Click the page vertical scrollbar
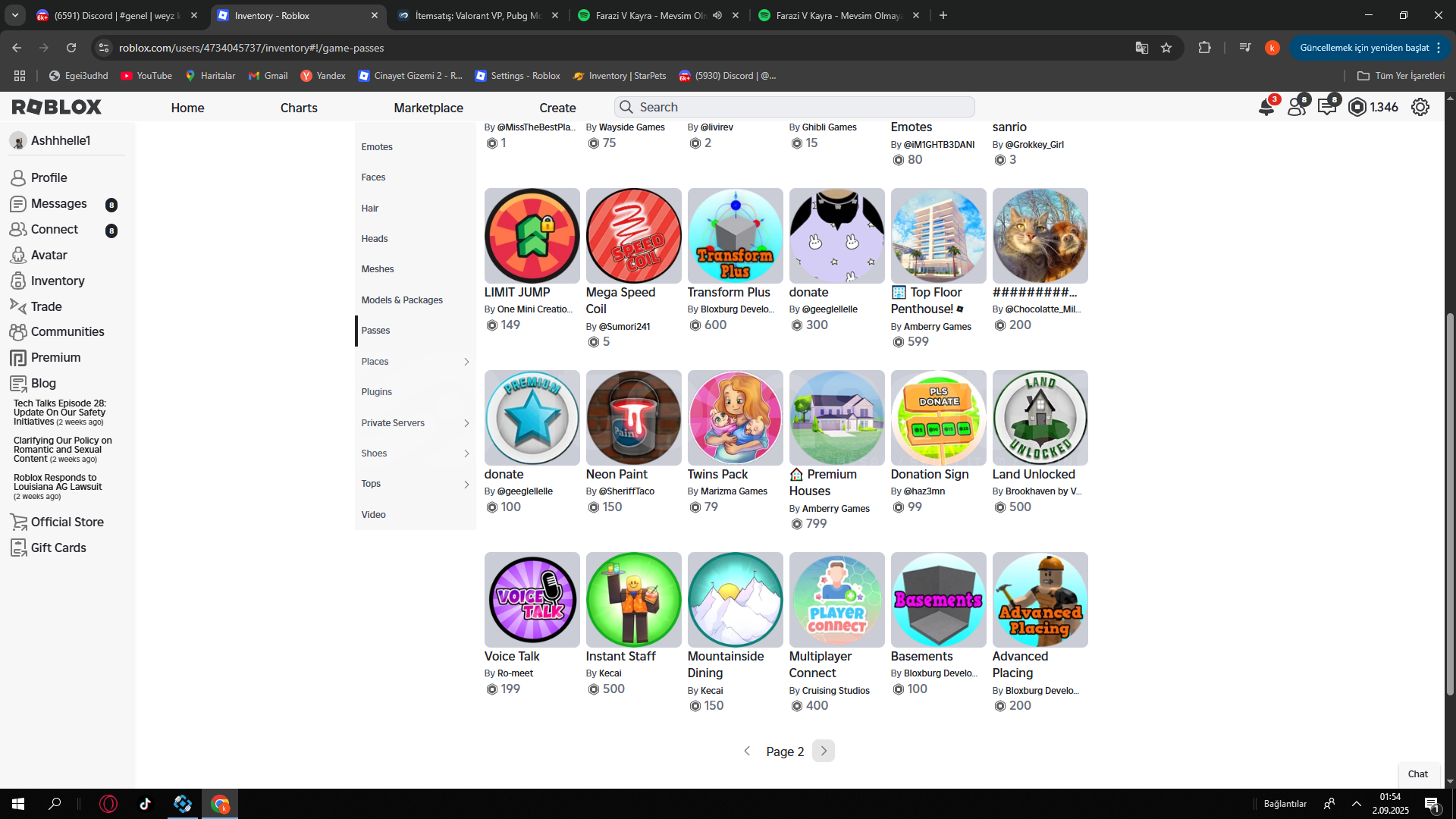The image size is (1456, 819). 1450,504
